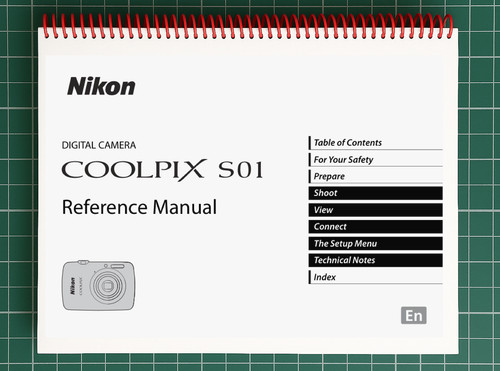Open the Connect section
500x371 pixels.
(376, 227)
